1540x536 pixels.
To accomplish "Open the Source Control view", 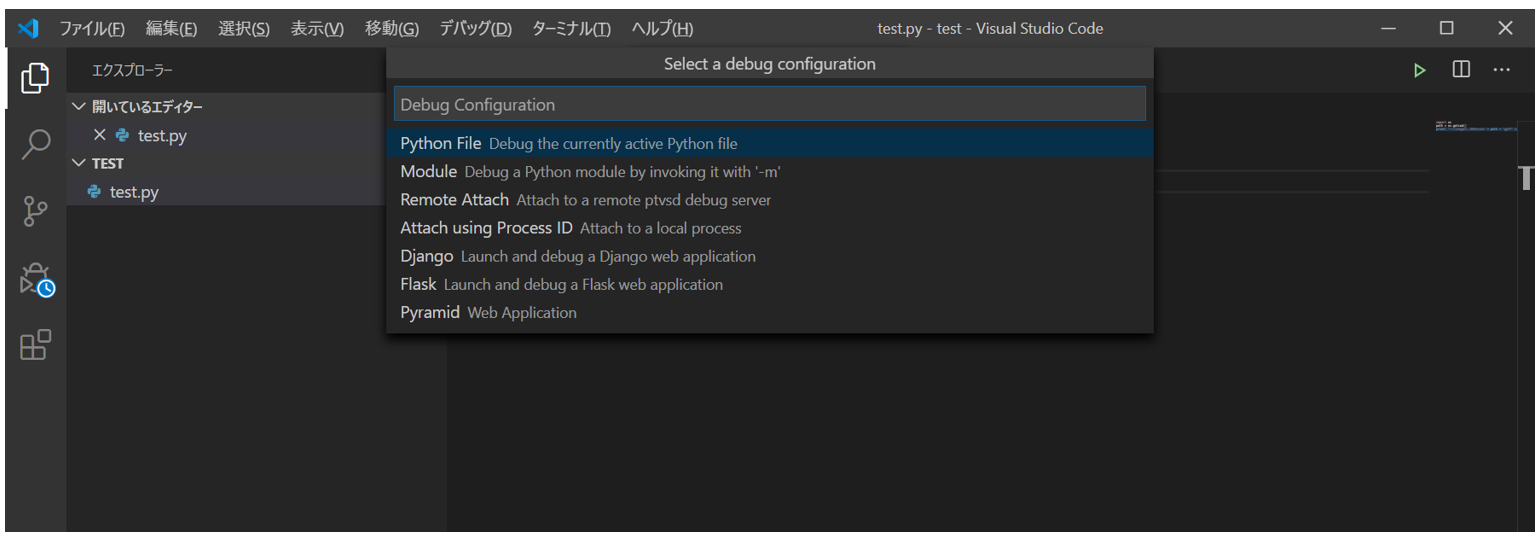I will (x=35, y=211).
